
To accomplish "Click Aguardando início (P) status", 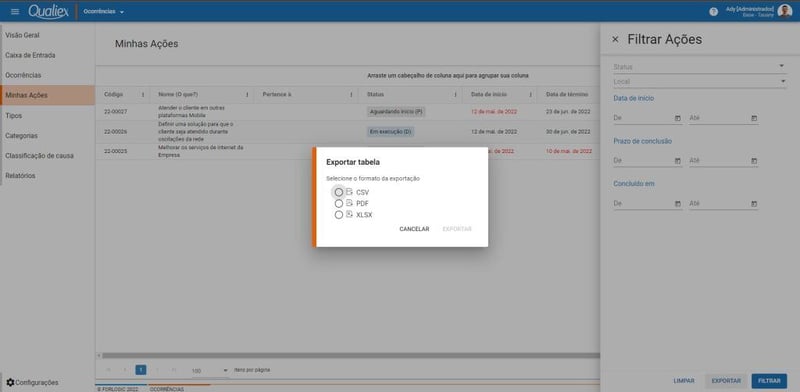I will pos(396,112).
